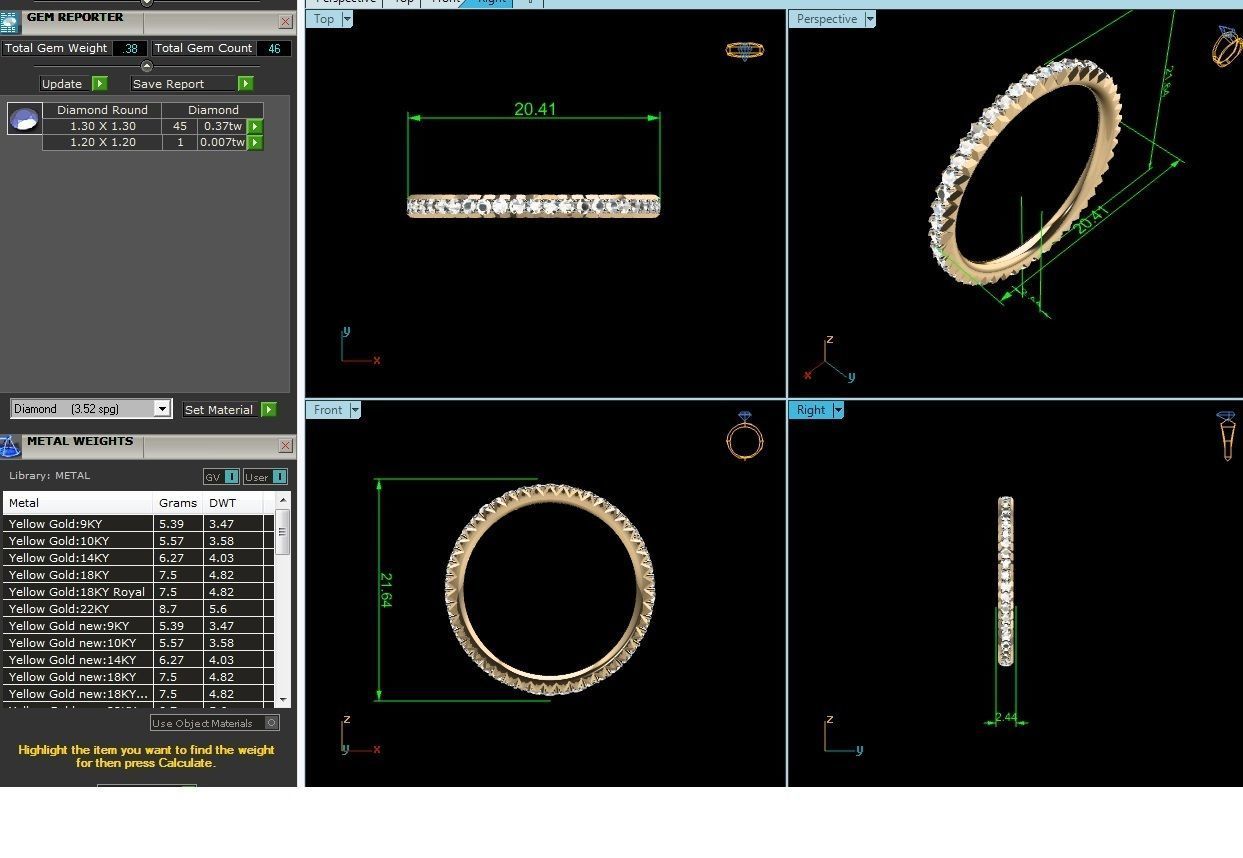
Task: Click the 1.30 X 1.30 size cell
Action: (103, 126)
